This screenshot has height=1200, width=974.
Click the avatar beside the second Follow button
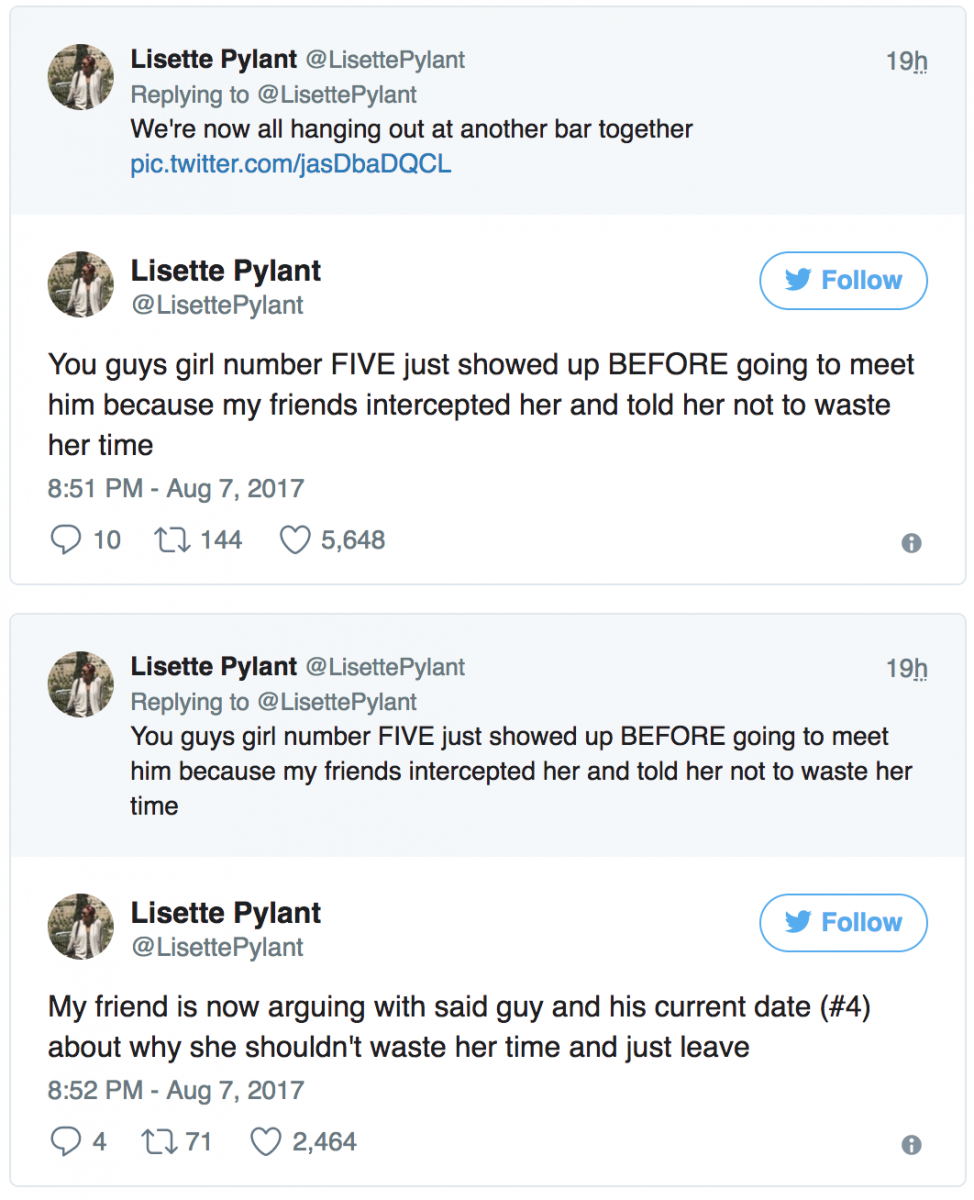tap(81, 926)
